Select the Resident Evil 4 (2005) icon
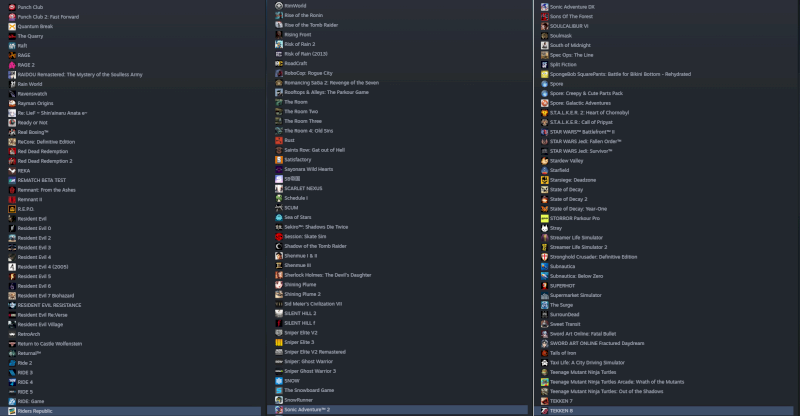 (12, 266)
